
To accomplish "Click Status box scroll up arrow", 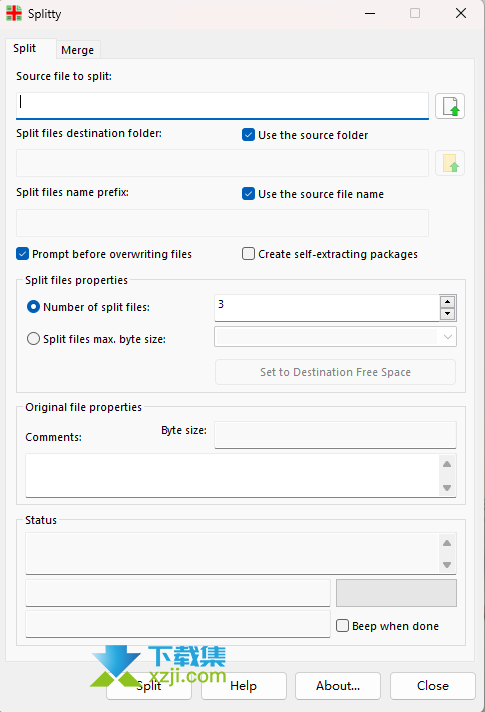I will click(447, 543).
